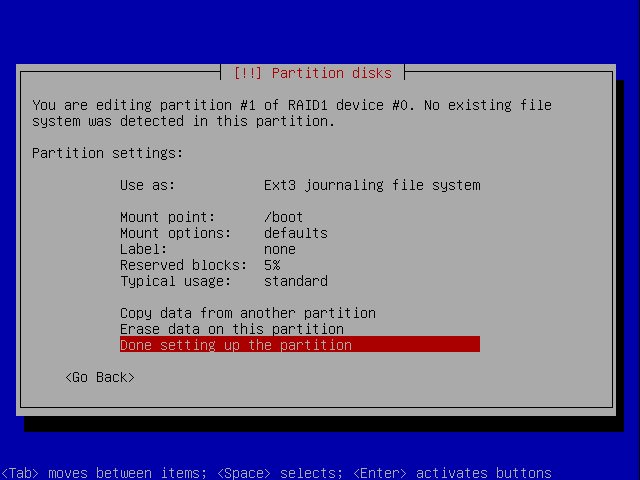Select 'Erase data on this partition'
The width and height of the screenshot is (640, 480).
pos(300,329)
